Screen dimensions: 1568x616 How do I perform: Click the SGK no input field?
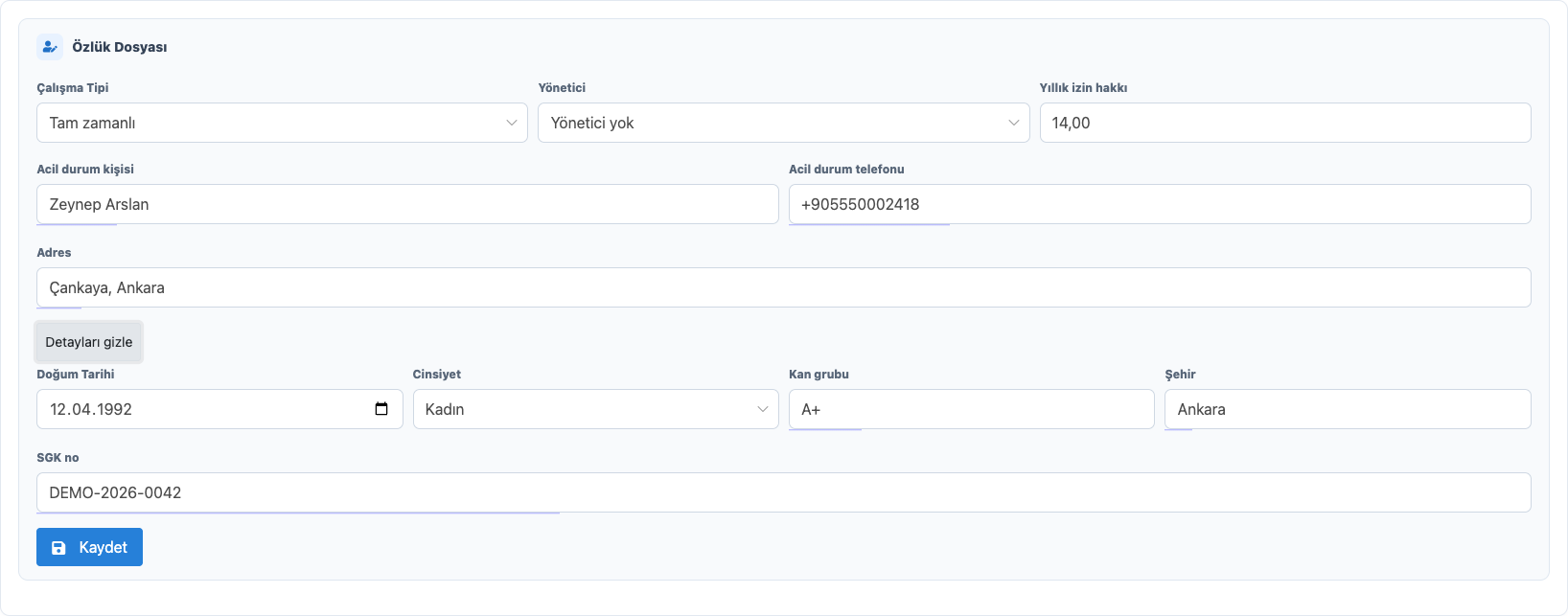click(784, 492)
